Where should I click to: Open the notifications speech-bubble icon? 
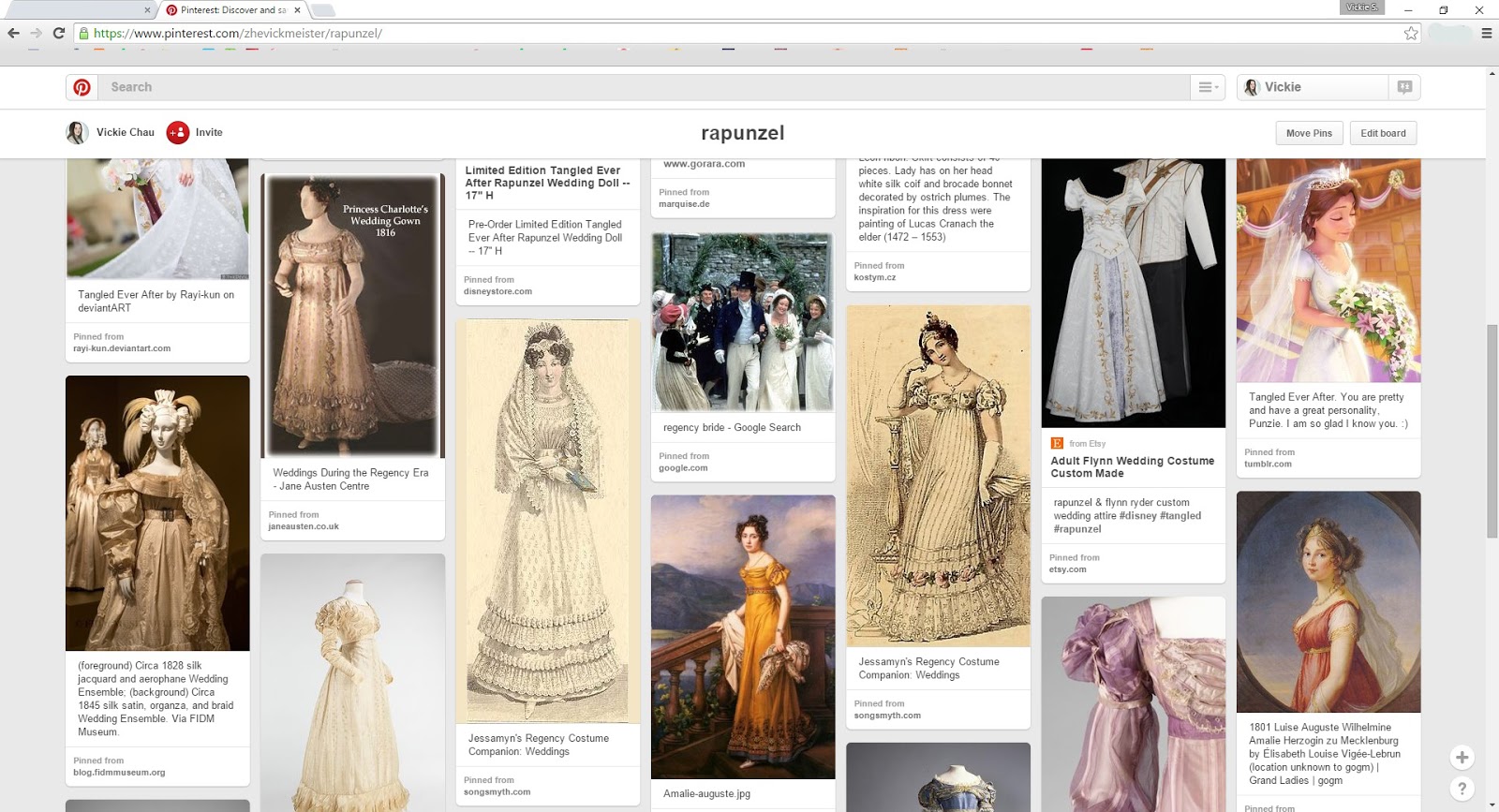point(1404,87)
